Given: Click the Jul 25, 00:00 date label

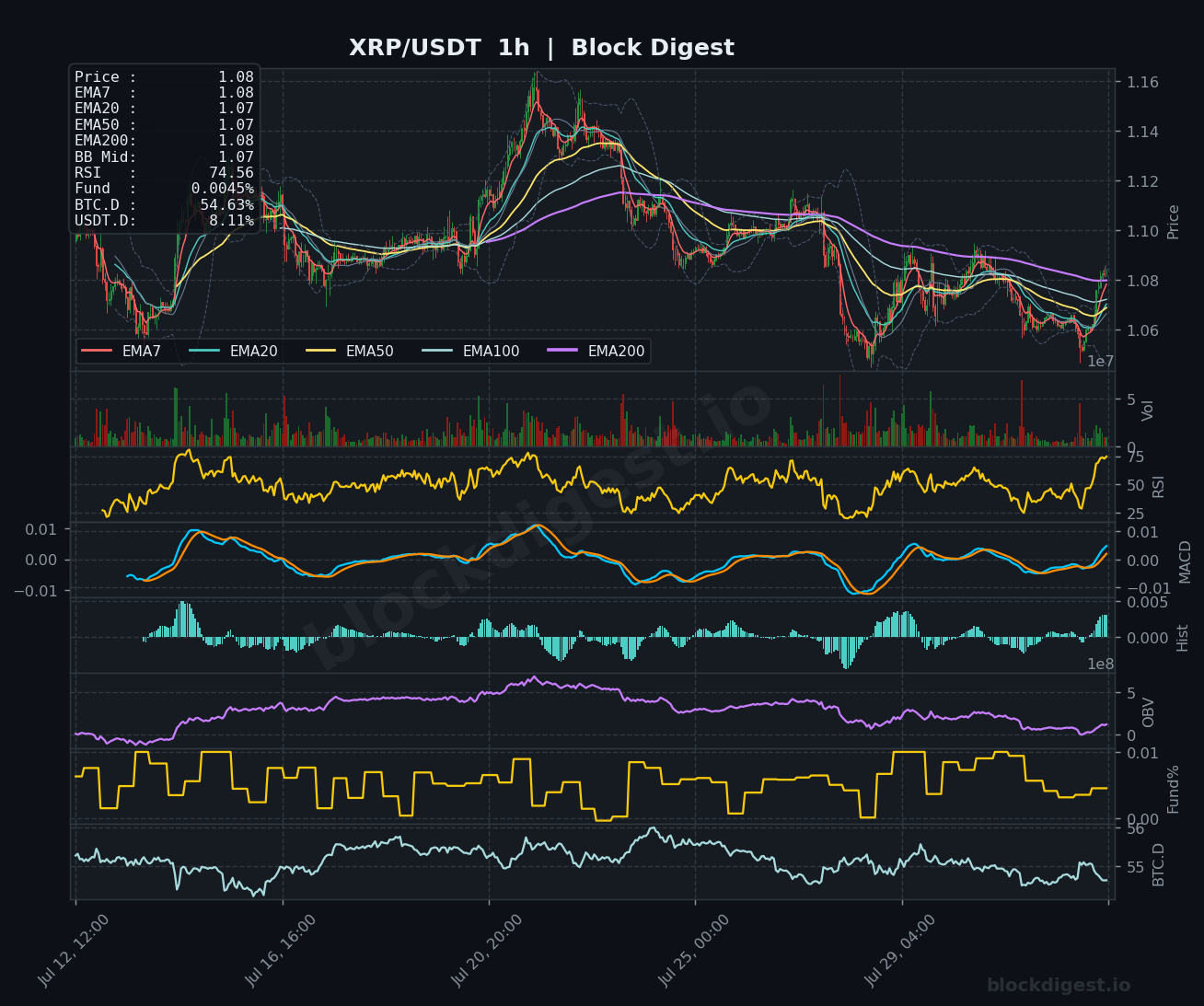Looking at the screenshot, I should pos(694,951).
